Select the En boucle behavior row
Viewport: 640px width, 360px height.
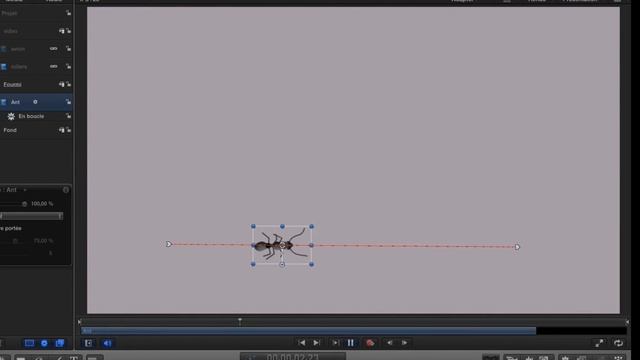[36, 116]
